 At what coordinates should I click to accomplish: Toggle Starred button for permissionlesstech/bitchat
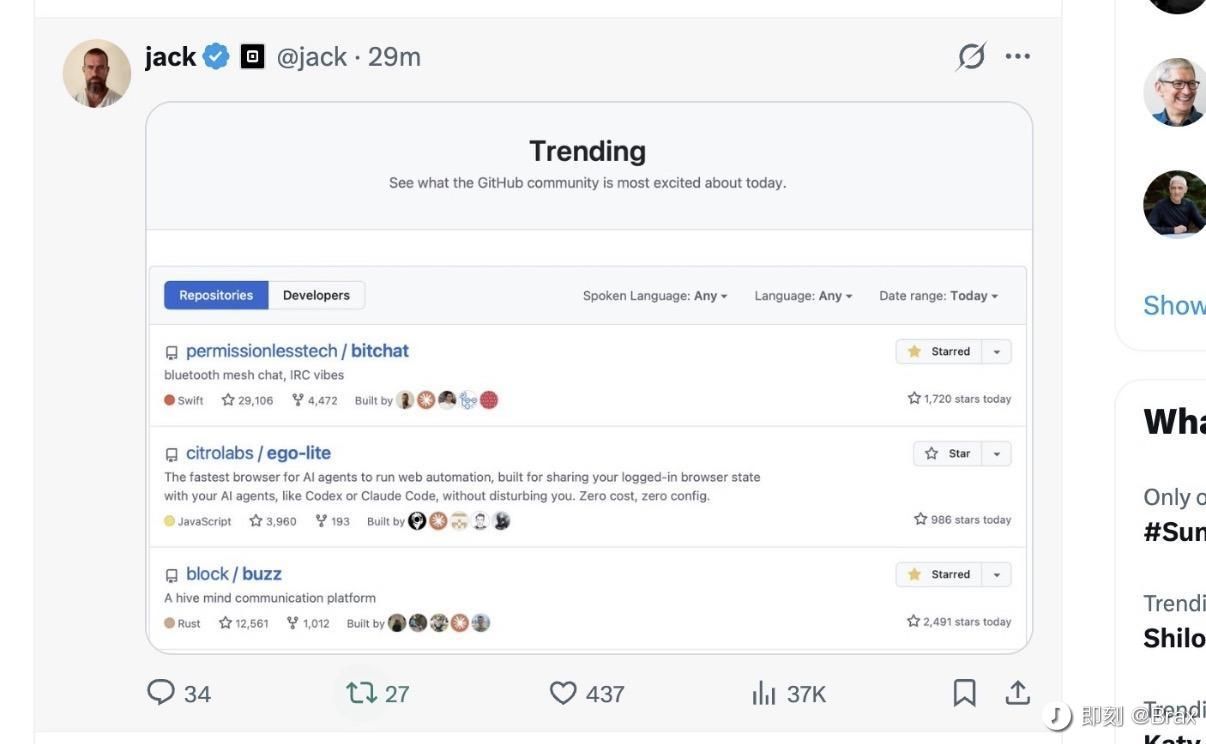click(939, 352)
